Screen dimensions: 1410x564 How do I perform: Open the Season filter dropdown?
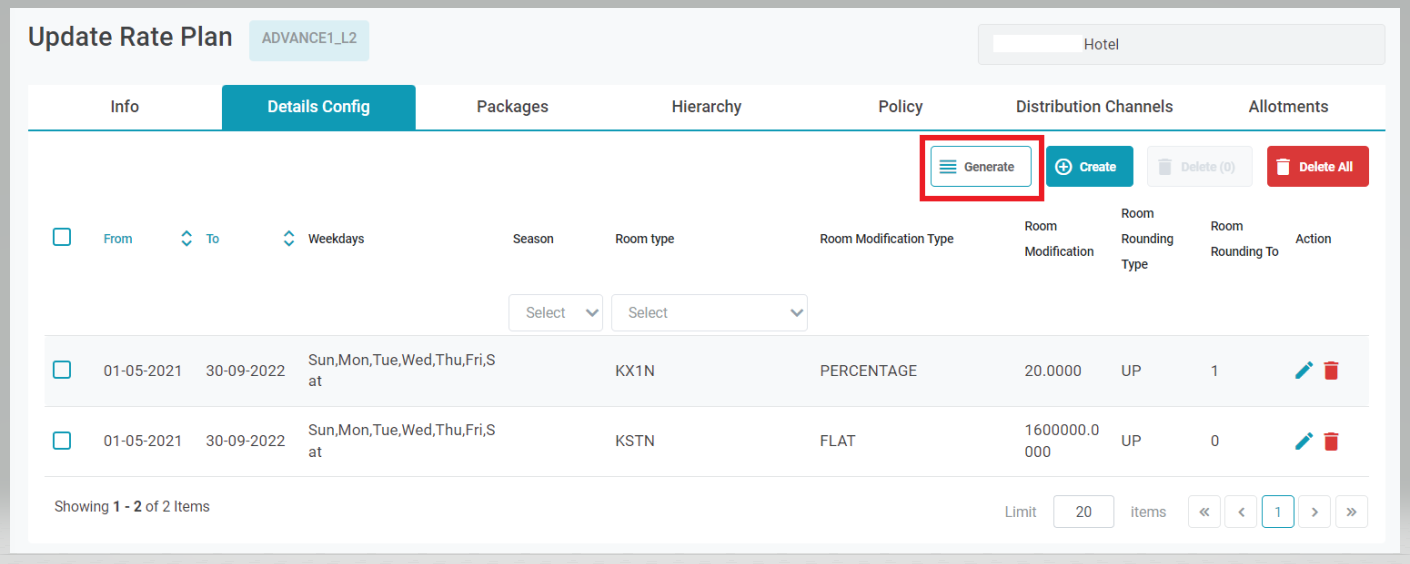click(556, 313)
